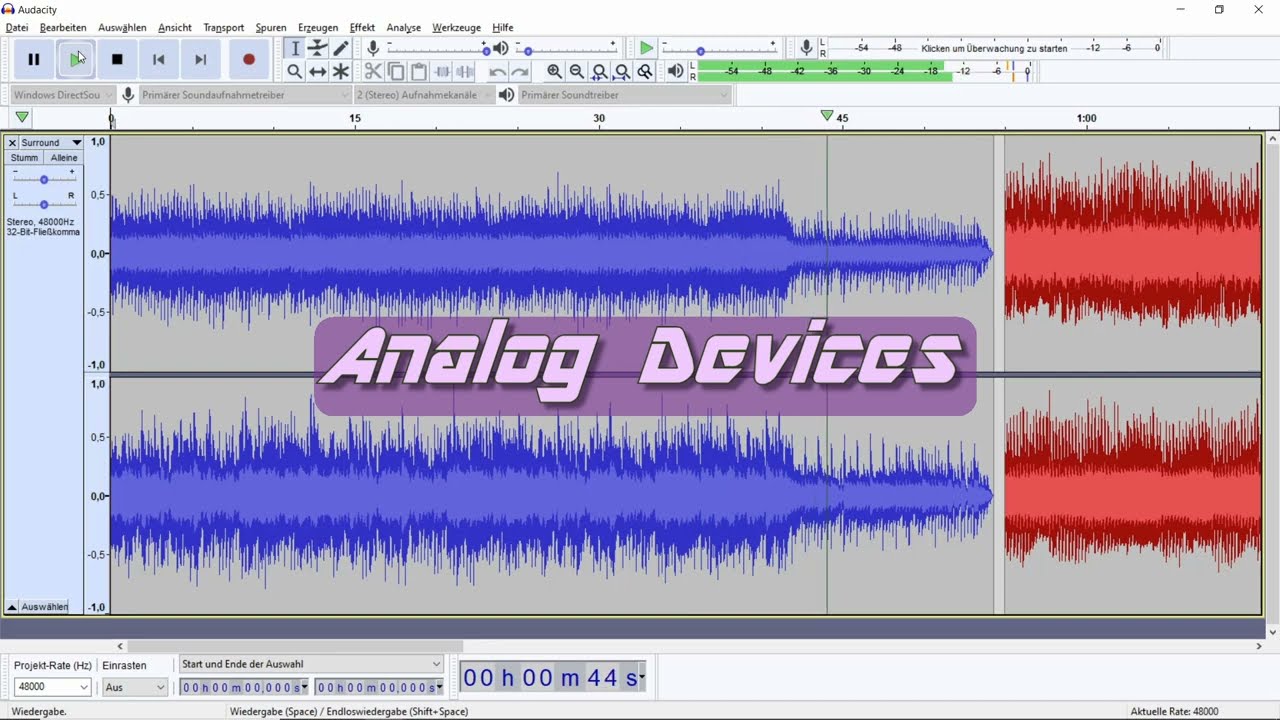The width and height of the screenshot is (1280, 720).
Task: Select the Envelope tool
Action: [x=318, y=48]
